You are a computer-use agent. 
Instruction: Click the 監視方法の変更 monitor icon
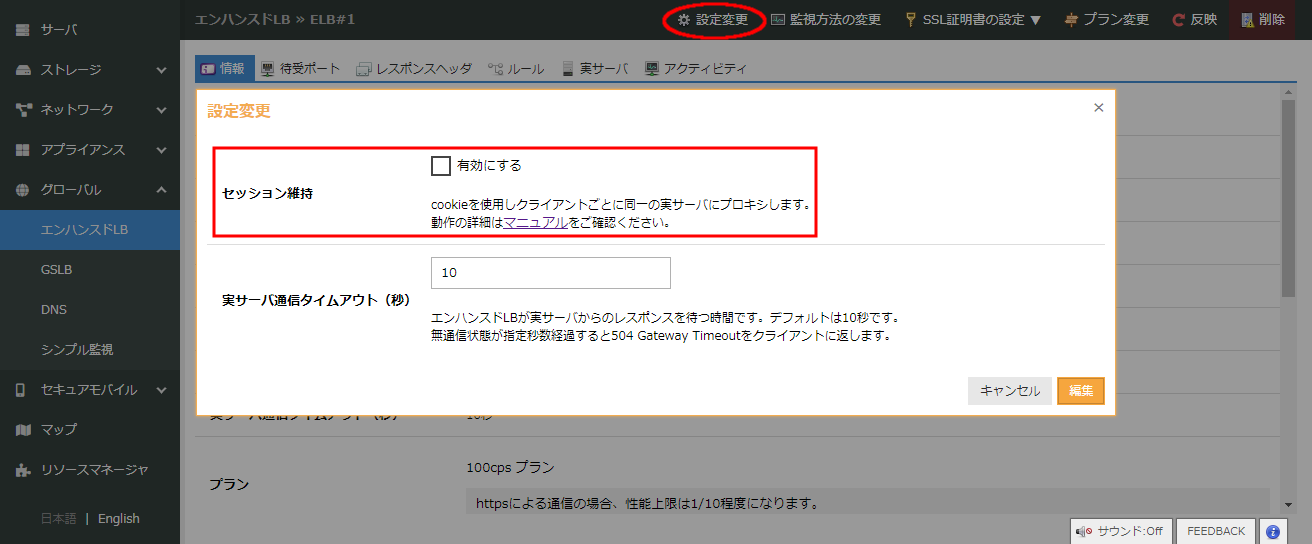tap(778, 20)
